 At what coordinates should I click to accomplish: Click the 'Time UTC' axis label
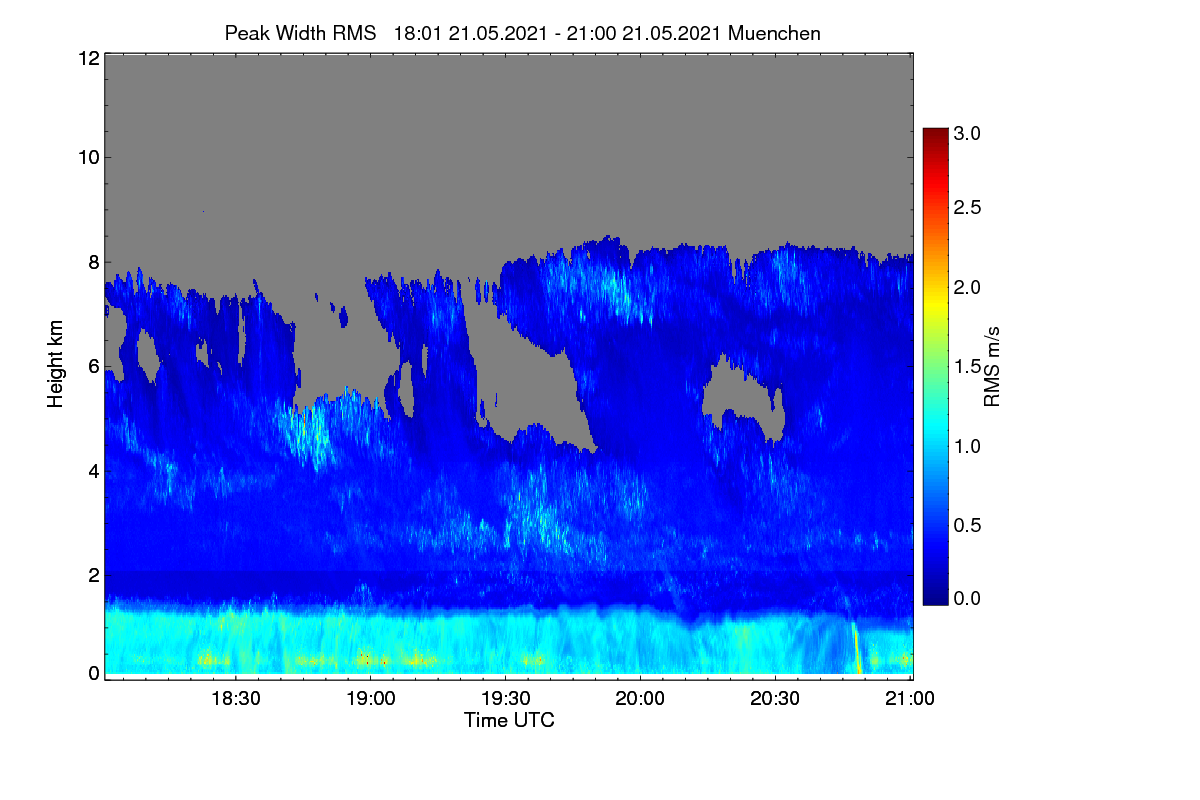(x=509, y=720)
